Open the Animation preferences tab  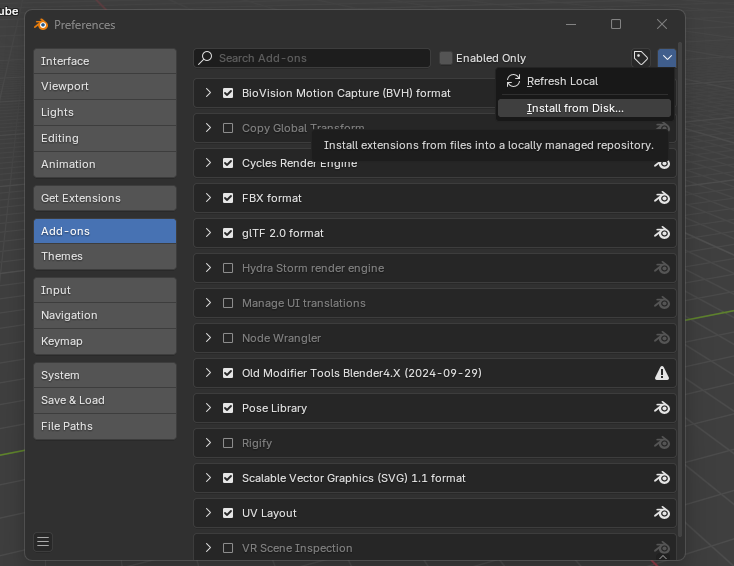click(105, 164)
